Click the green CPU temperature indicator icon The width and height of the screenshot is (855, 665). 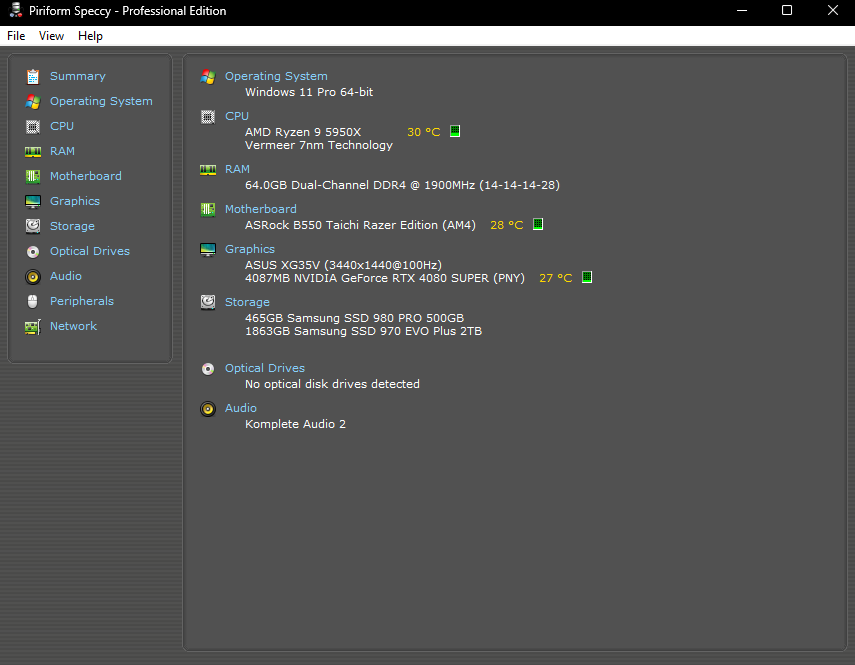[x=455, y=131]
